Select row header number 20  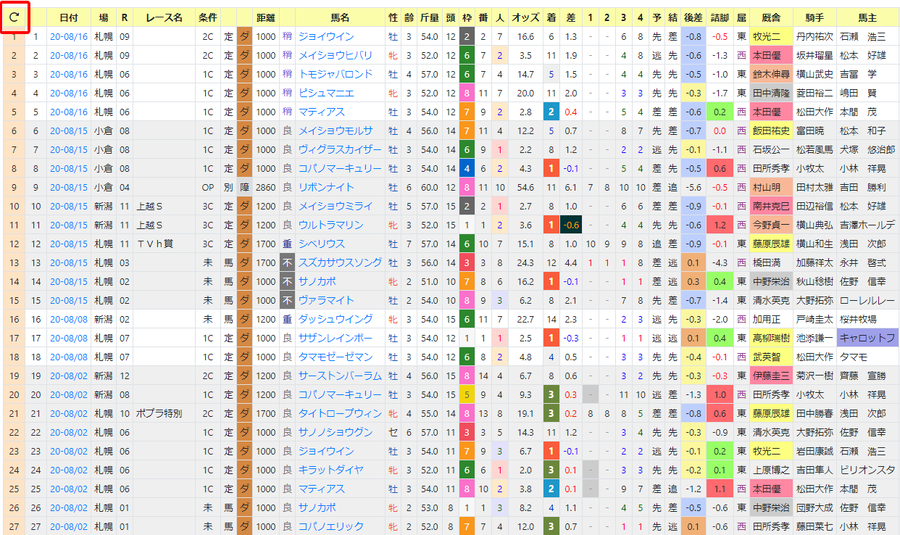click(x=14, y=395)
